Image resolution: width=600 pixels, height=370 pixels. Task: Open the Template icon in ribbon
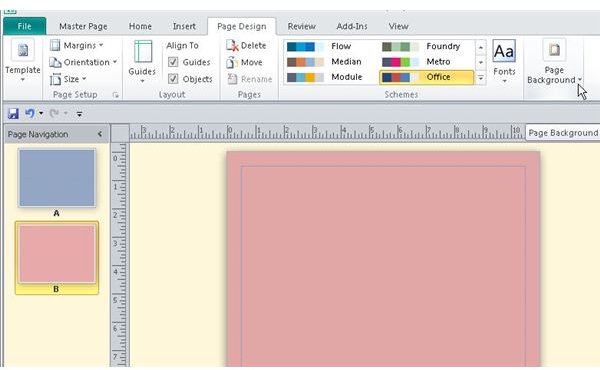pyautogui.click(x=23, y=51)
